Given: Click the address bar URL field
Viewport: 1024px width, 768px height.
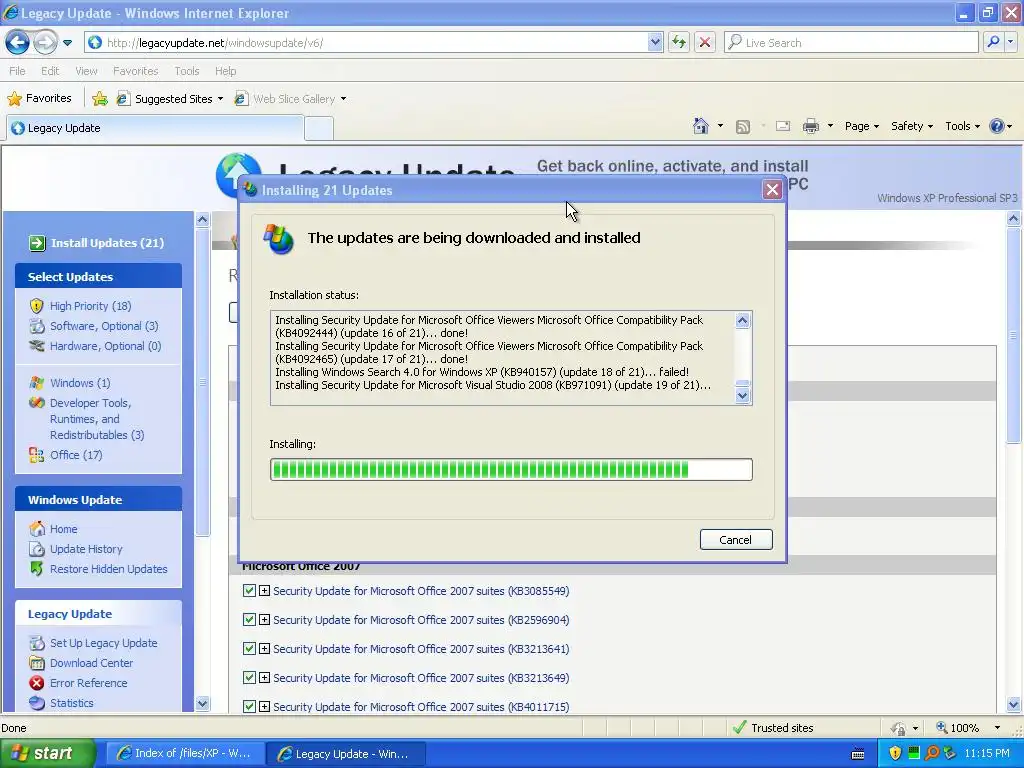Looking at the screenshot, I should click(376, 42).
